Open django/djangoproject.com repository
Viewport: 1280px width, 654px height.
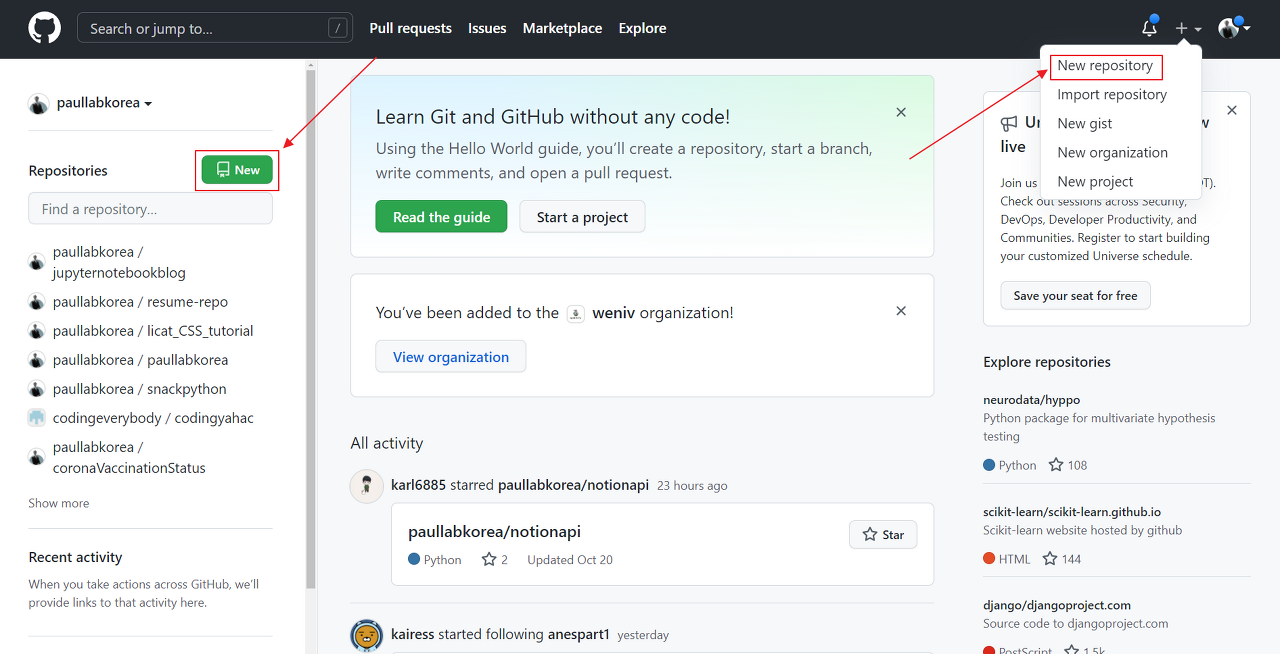coord(1057,605)
